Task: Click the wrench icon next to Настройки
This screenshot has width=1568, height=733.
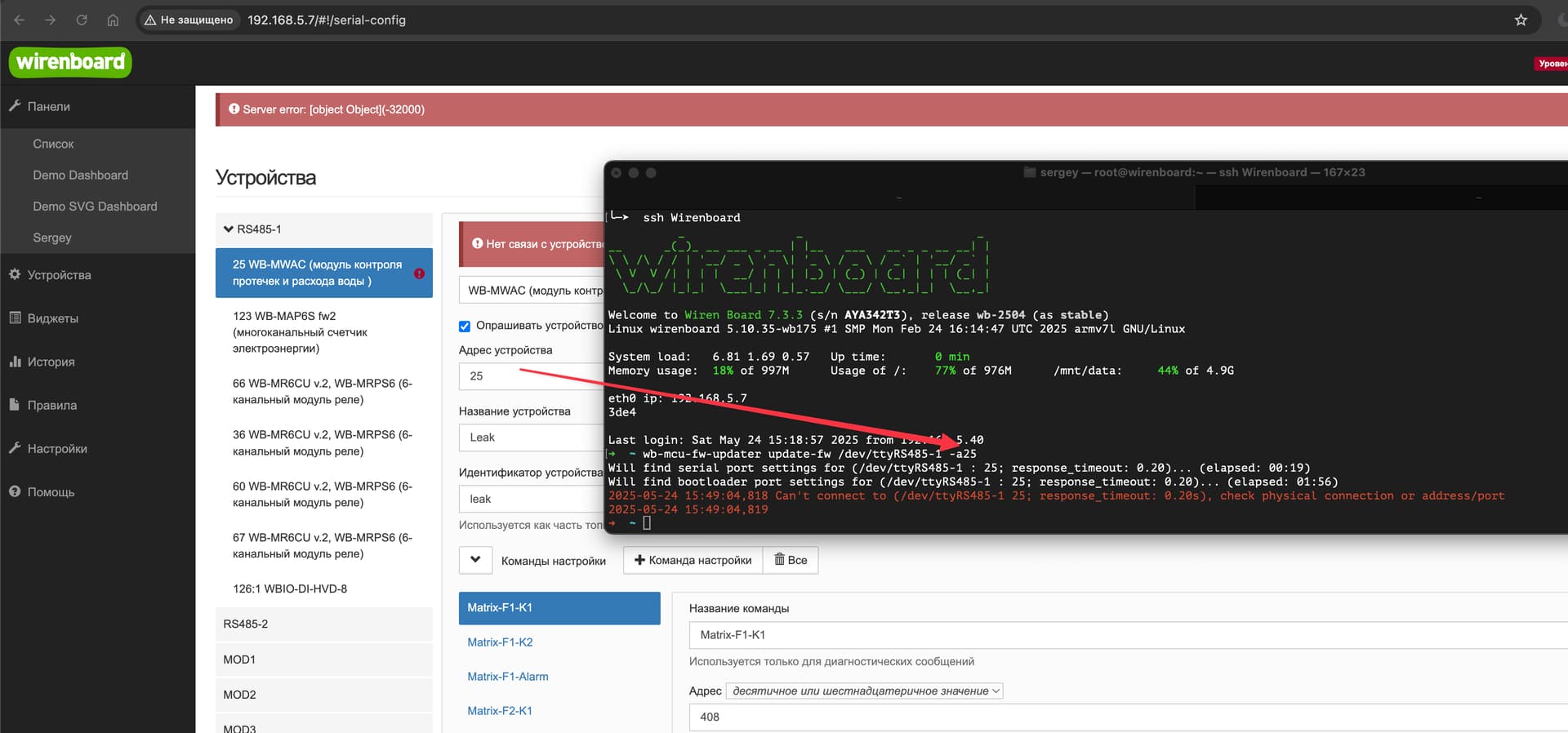Action: click(15, 448)
